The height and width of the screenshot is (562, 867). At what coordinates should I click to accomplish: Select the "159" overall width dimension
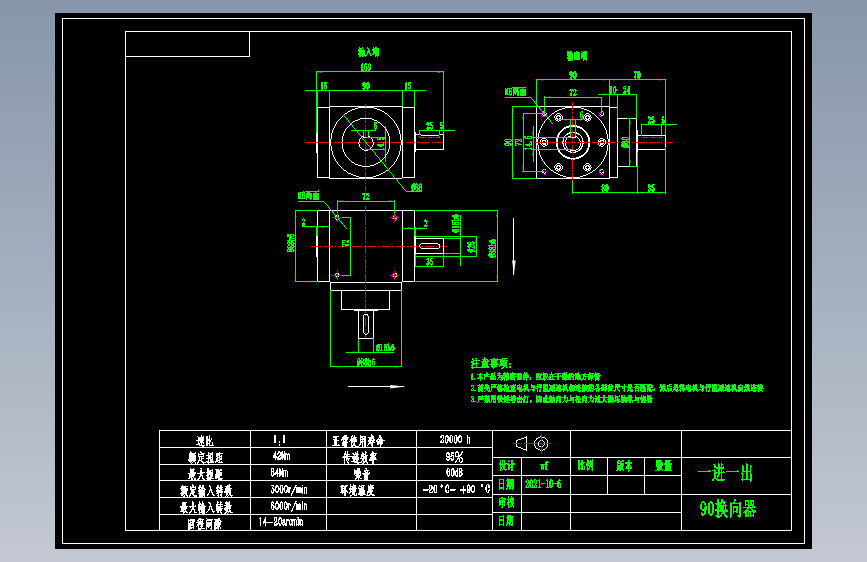point(366,67)
